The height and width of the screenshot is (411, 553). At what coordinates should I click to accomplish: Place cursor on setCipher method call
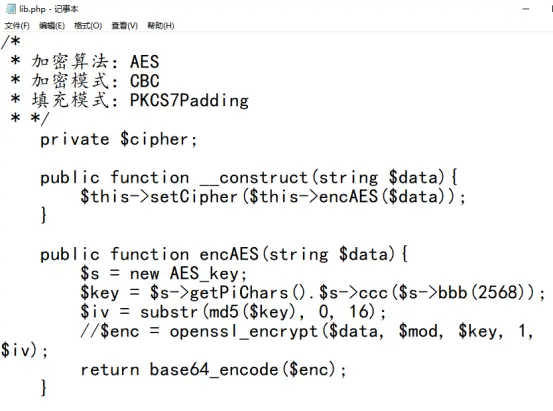(194, 197)
